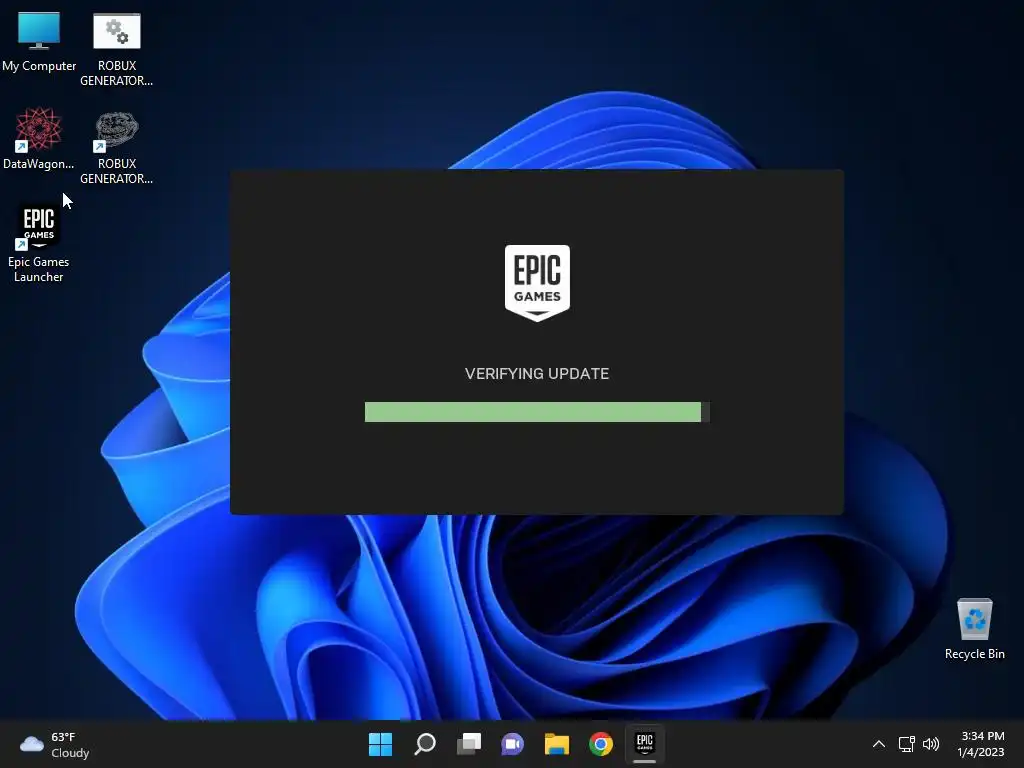This screenshot has height=768, width=1024.
Task: Open the Windows Start menu
Action: (380, 744)
